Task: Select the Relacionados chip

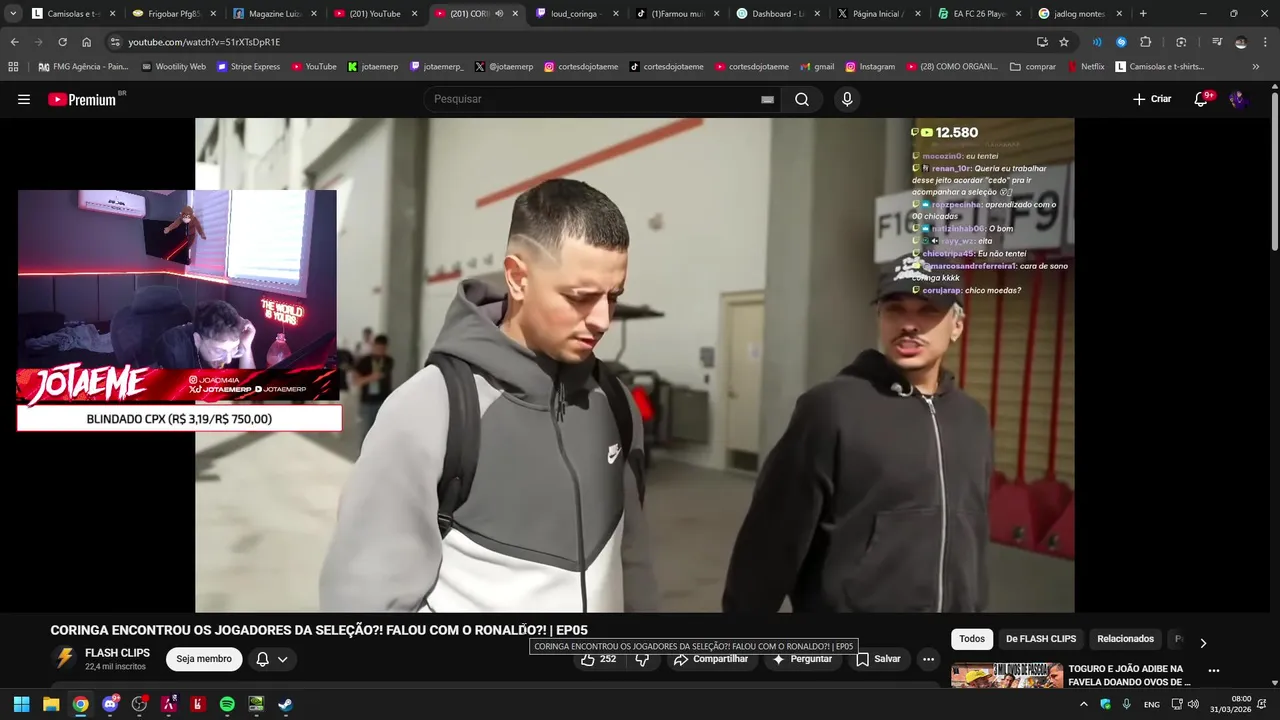Action: pos(1125,639)
